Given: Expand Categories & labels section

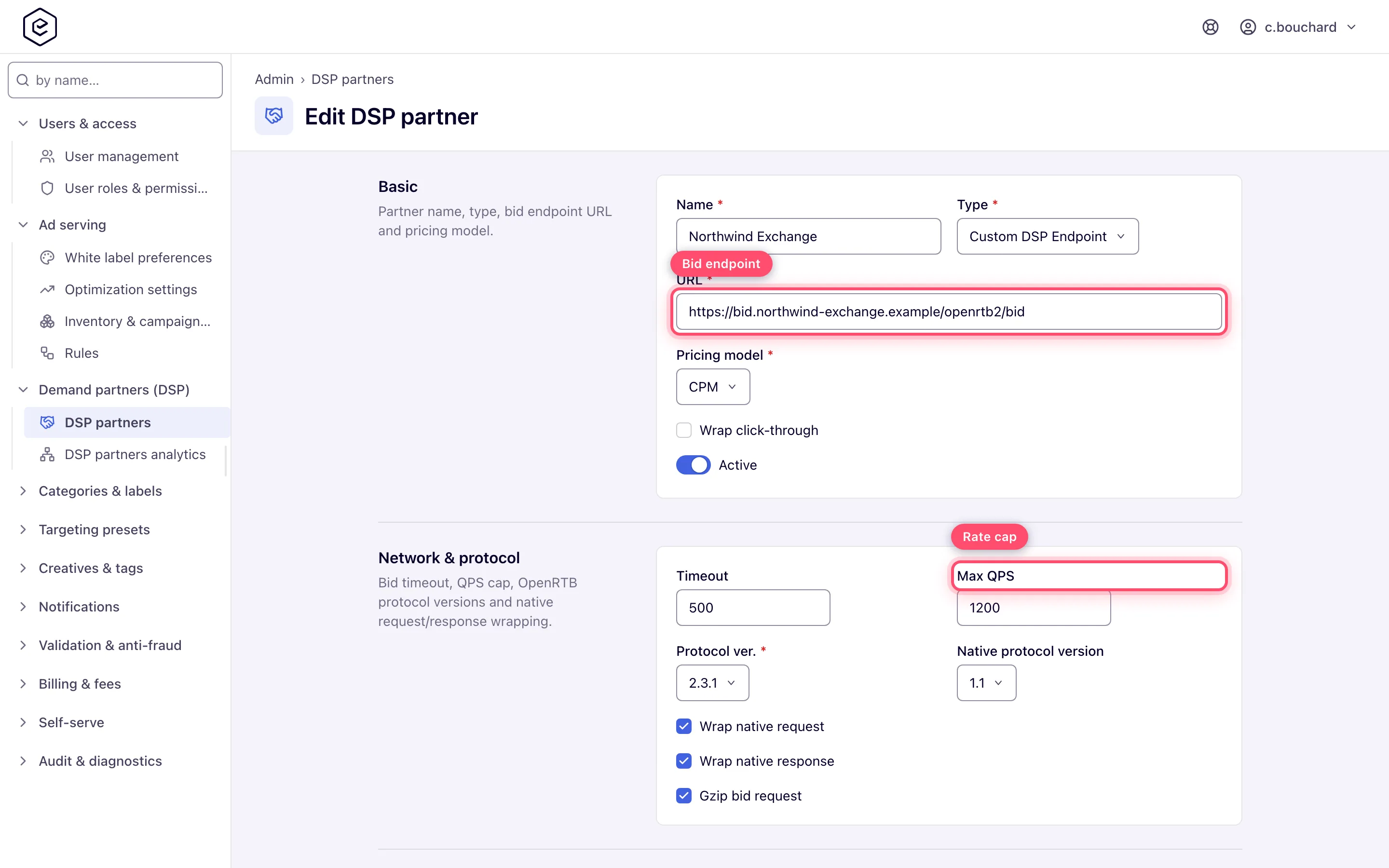Looking at the screenshot, I should [x=23, y=491].
